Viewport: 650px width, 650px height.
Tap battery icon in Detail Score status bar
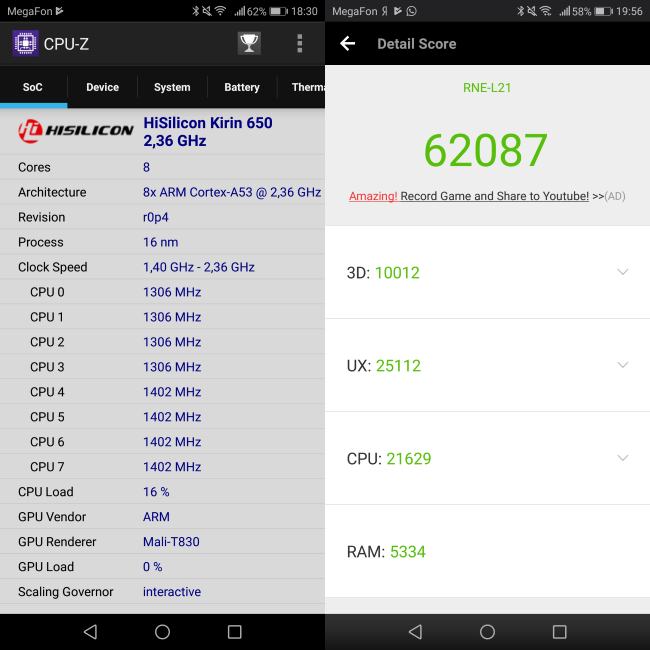(604, 11)
